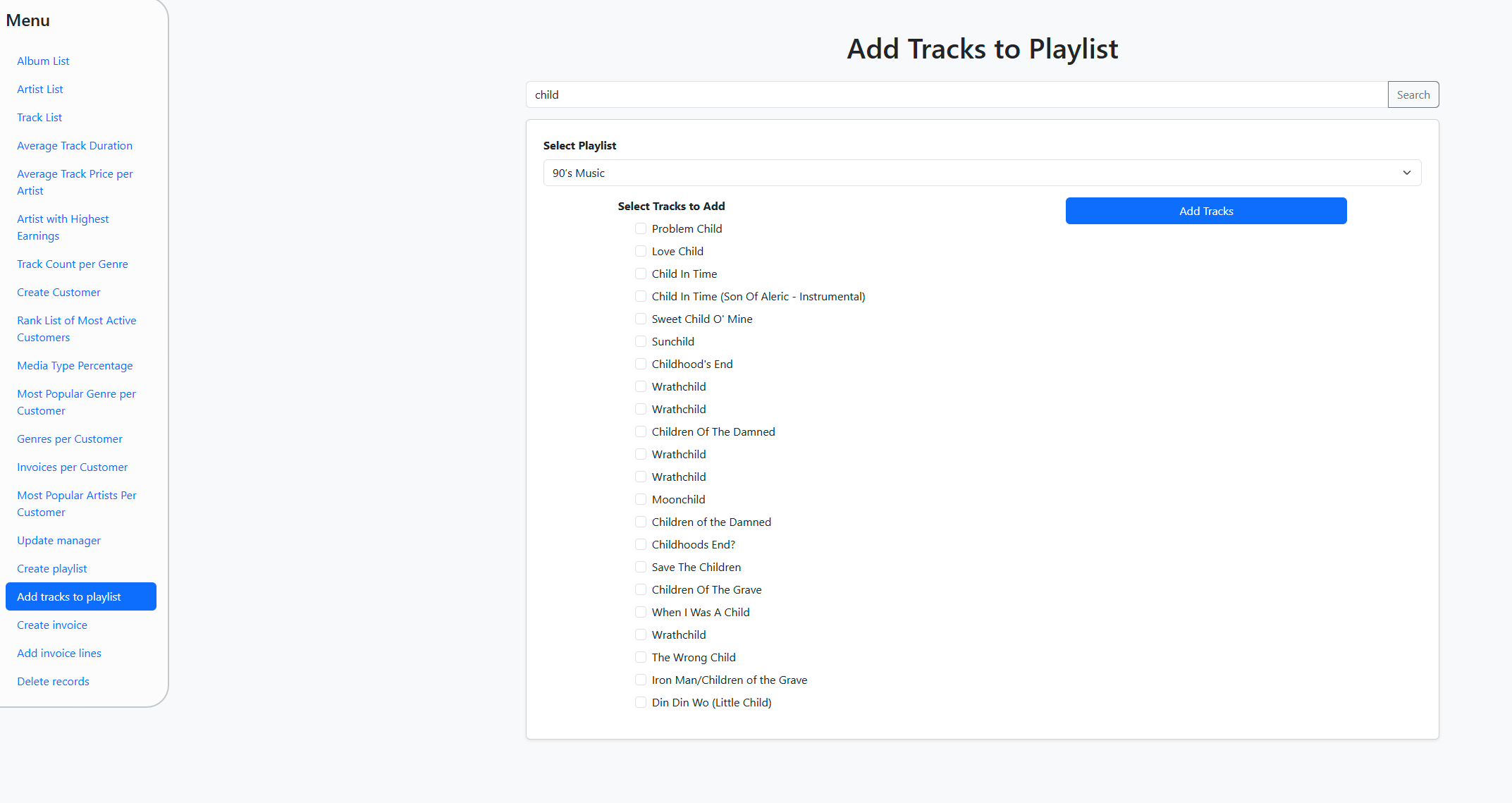
Task: Go to Create invoice page
Action: click(x=52, y=625)
